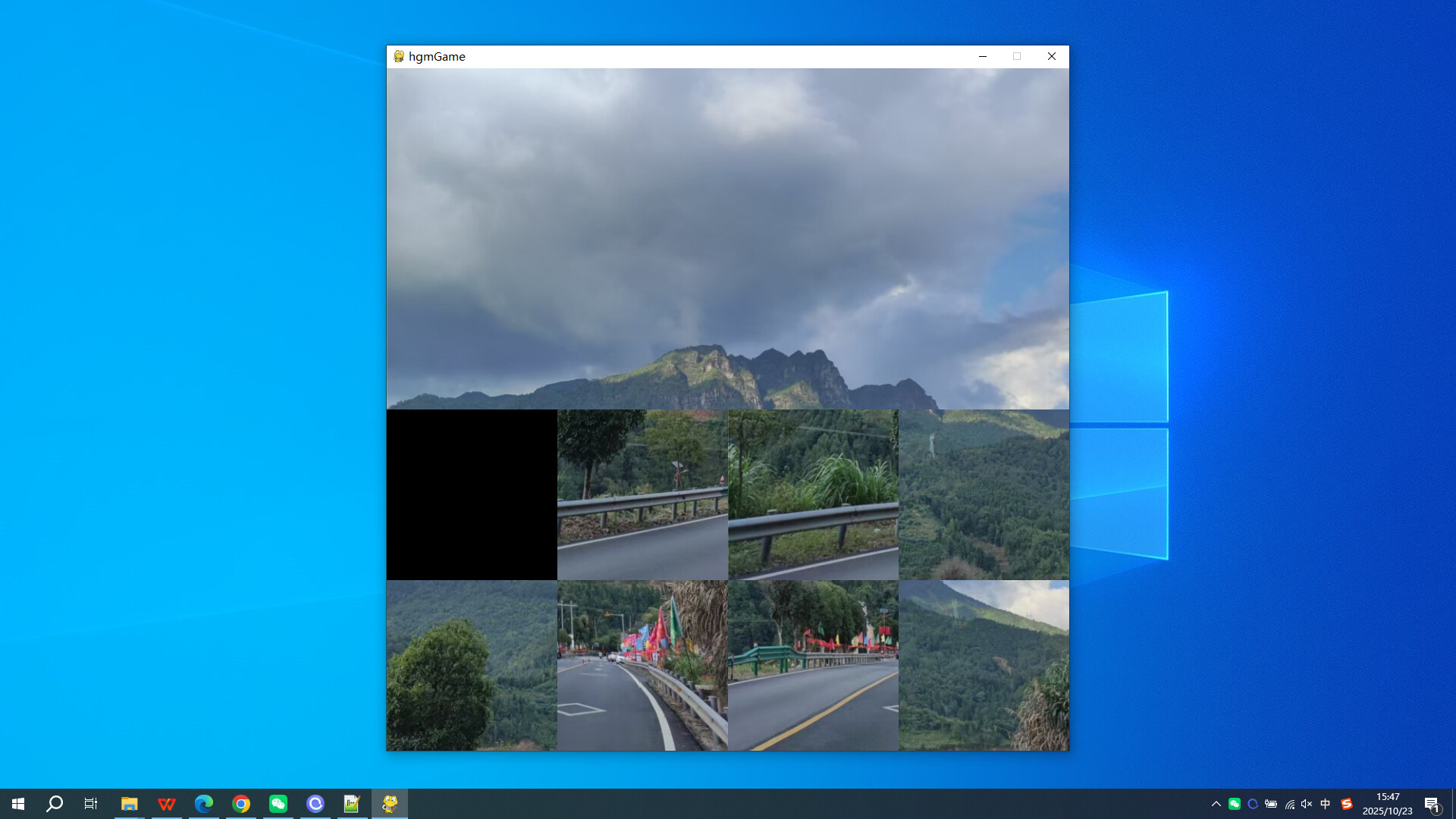Open the hgmGame Python app from the taskbar

click(x=390, y=803)
